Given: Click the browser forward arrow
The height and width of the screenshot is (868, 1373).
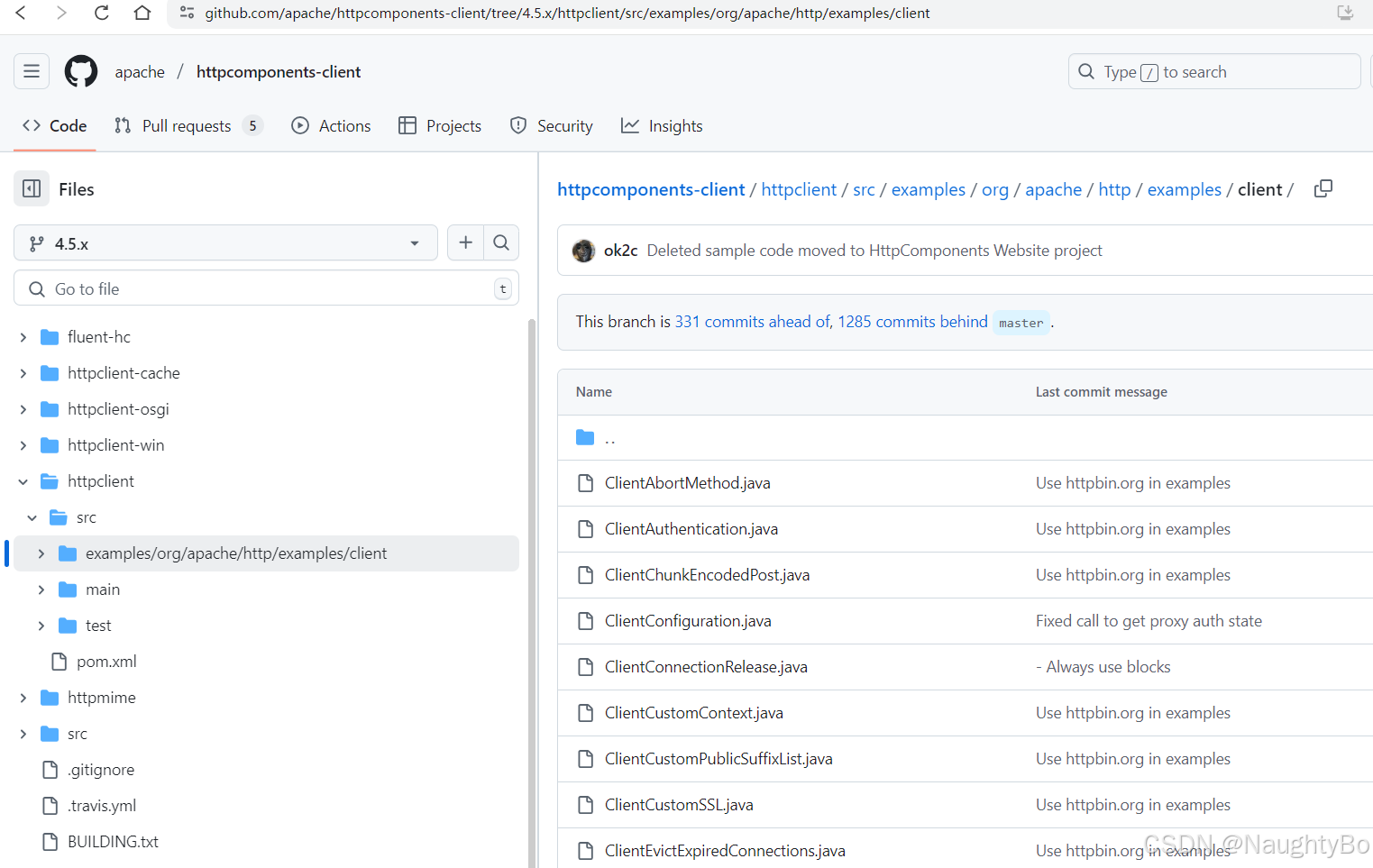Looking at the screenshot, I should click(61, 13).
